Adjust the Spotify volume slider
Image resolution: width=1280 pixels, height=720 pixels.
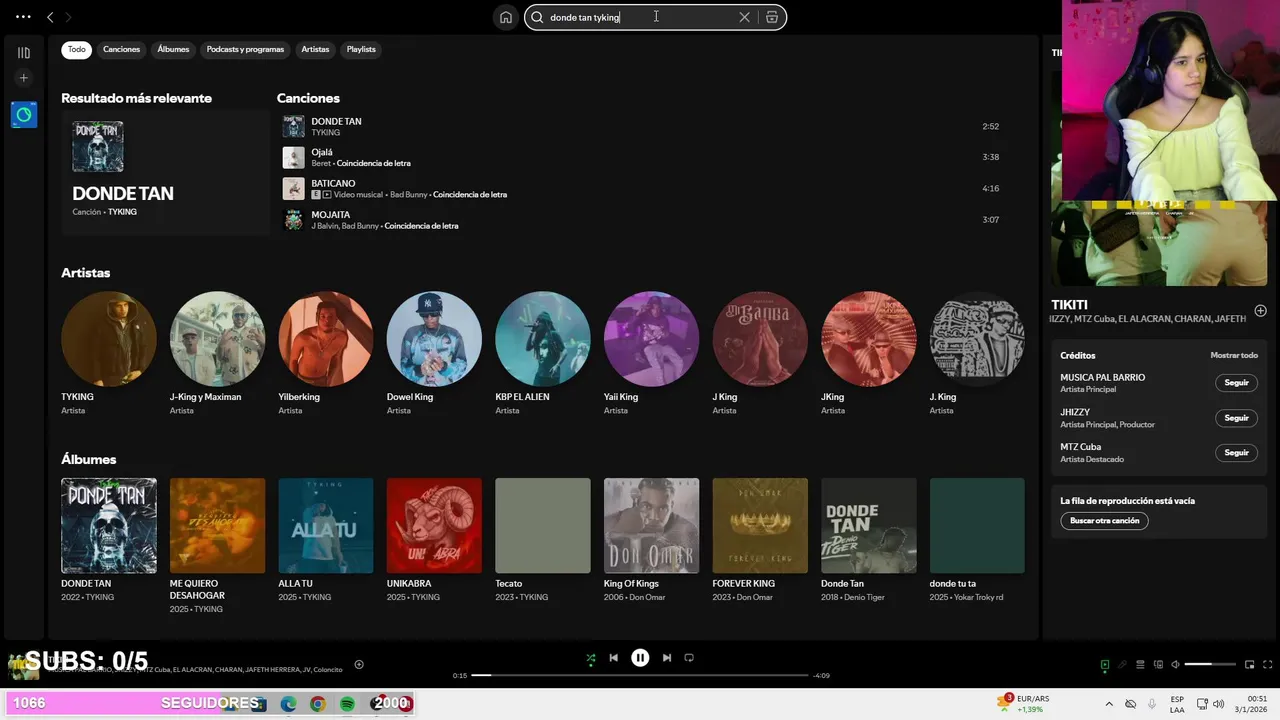pyautogui.click(x=1210, y=664)
